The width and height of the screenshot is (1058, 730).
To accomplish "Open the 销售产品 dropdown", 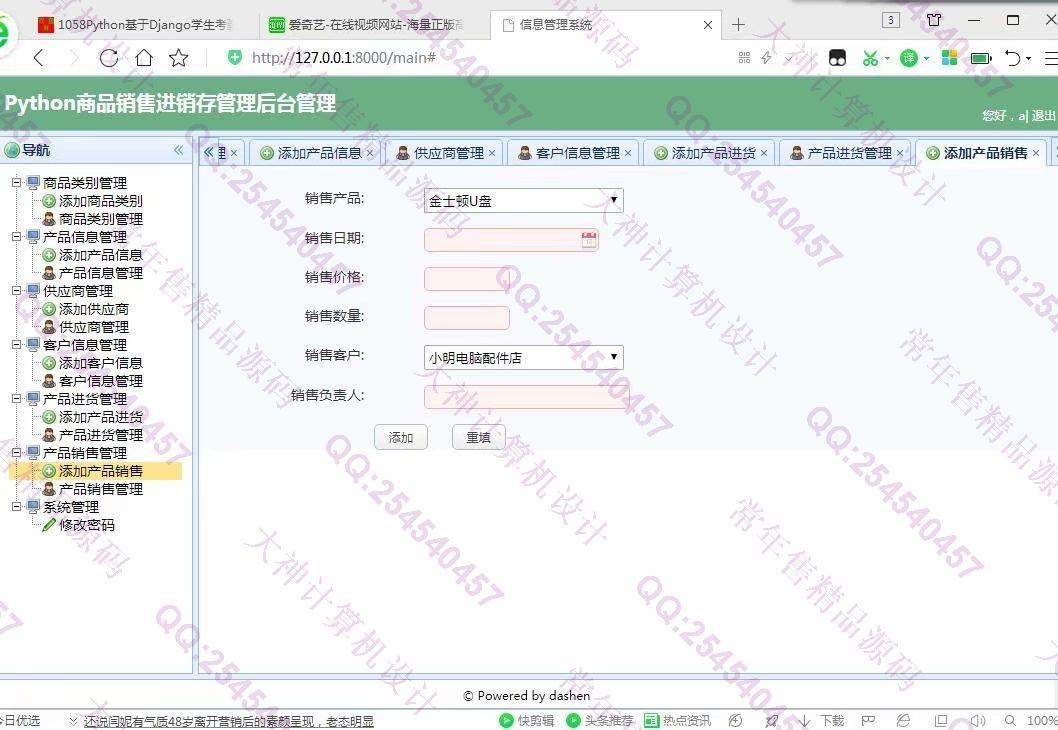I will tap(524, 200).
